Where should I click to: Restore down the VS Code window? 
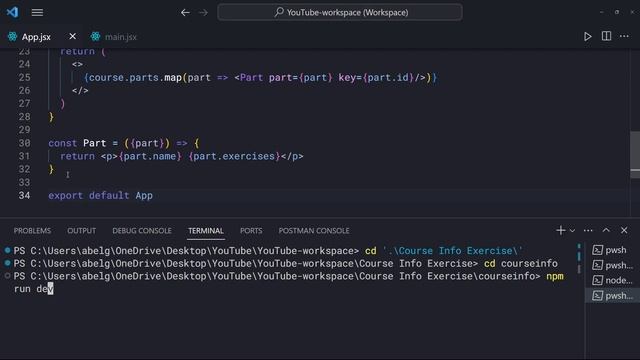[617, 12]
